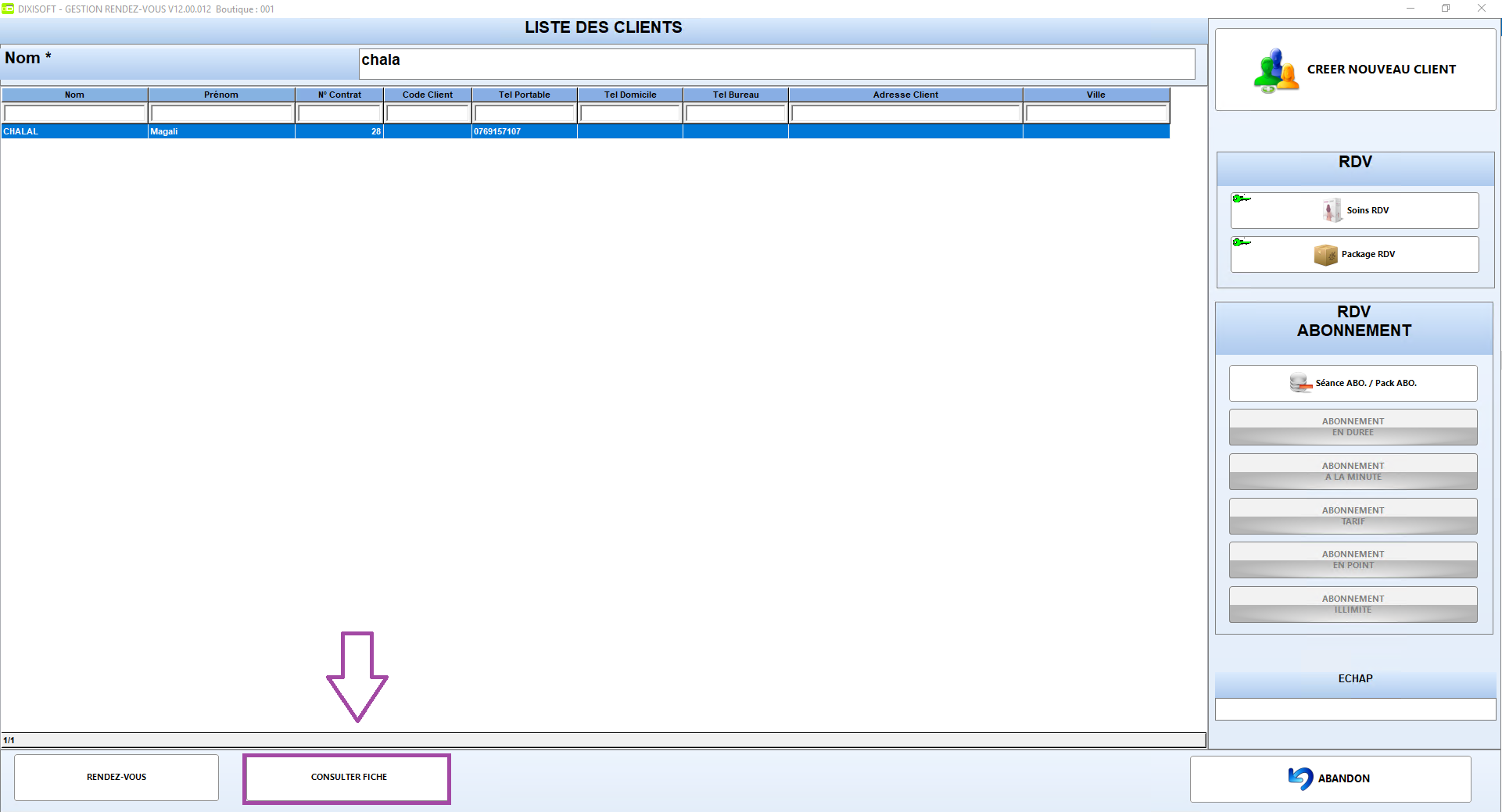Image resolution: width=1502 pixels, height=812 pixels.
Task: Click the Rendez-Vous button
Action: coord(117,778)
